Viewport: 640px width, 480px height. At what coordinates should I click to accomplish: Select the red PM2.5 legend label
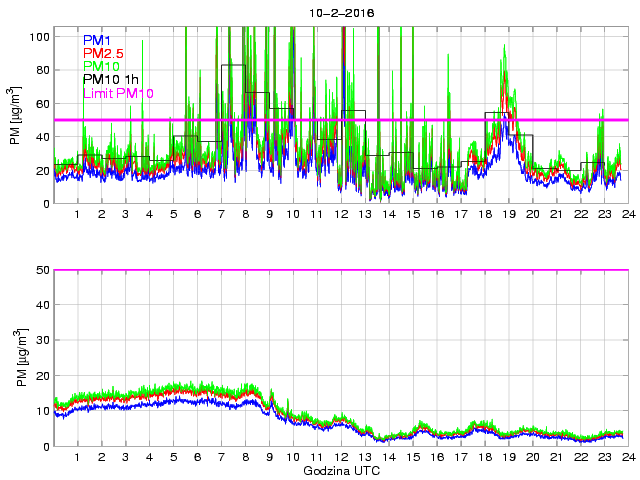click(x=103, y=53)
